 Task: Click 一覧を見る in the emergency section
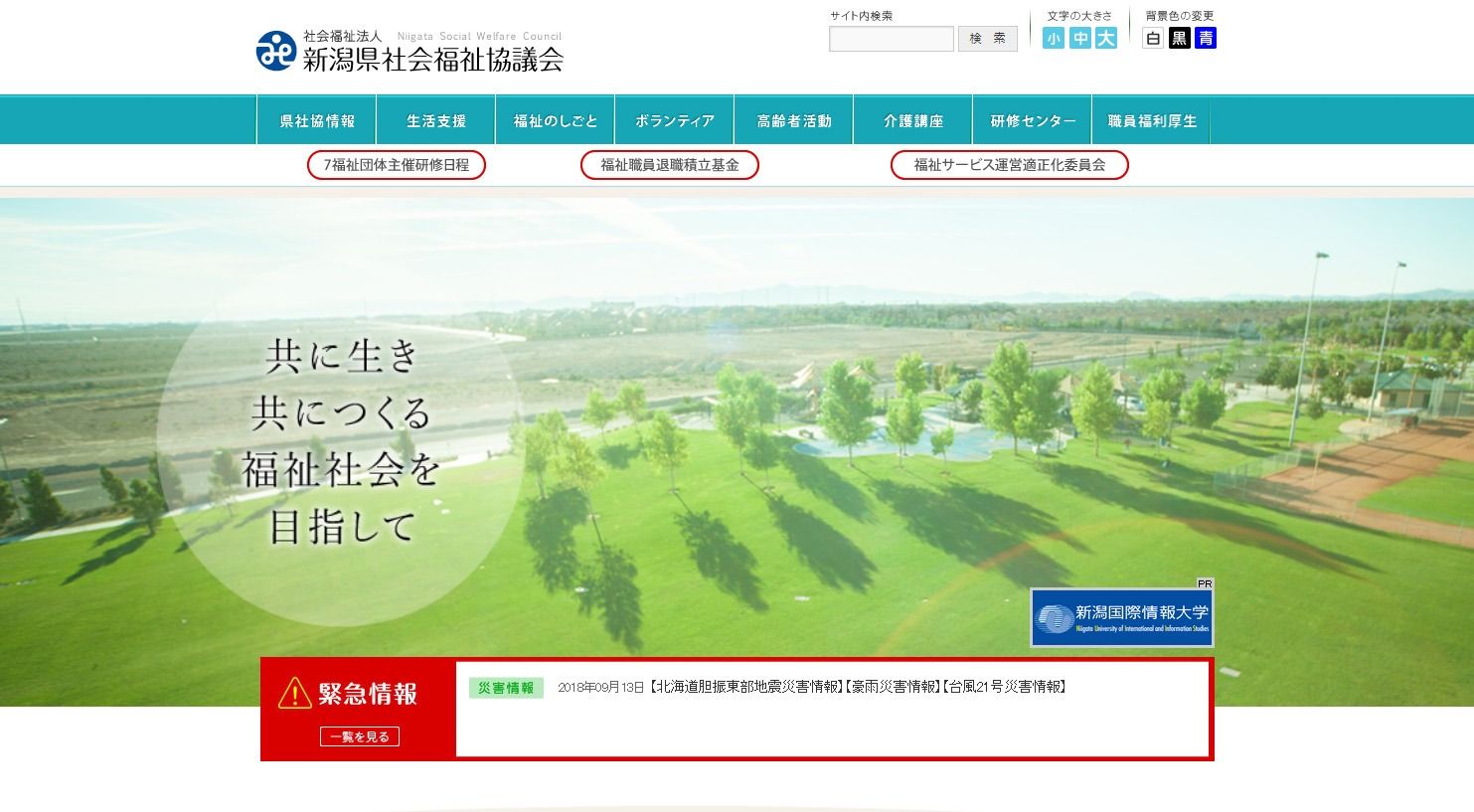360,736
